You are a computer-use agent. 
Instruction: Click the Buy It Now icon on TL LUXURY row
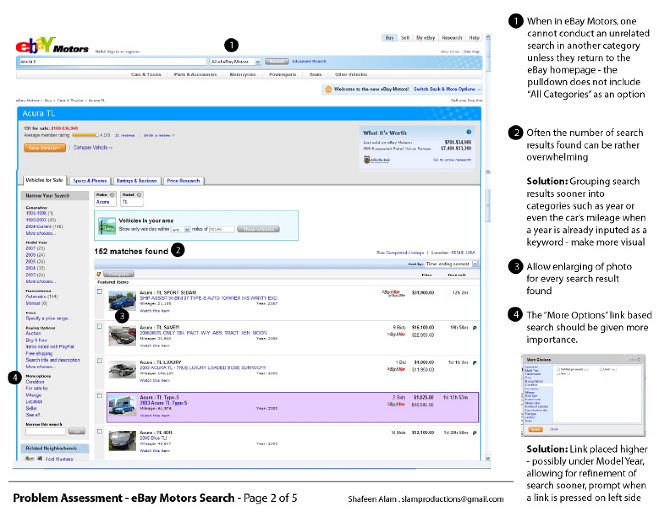[396, 369]
